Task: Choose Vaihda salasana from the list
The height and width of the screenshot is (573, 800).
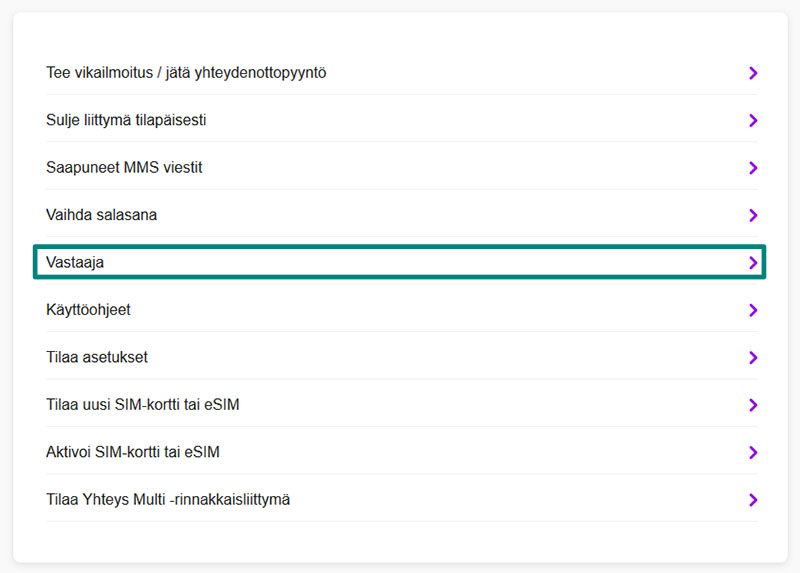Action: (101, 215)
